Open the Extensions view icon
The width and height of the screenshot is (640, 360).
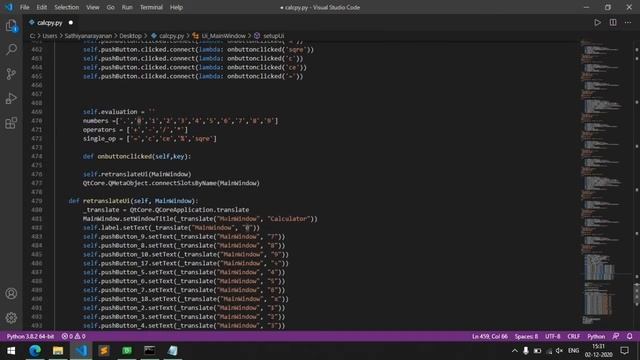(x=11, y=123)
